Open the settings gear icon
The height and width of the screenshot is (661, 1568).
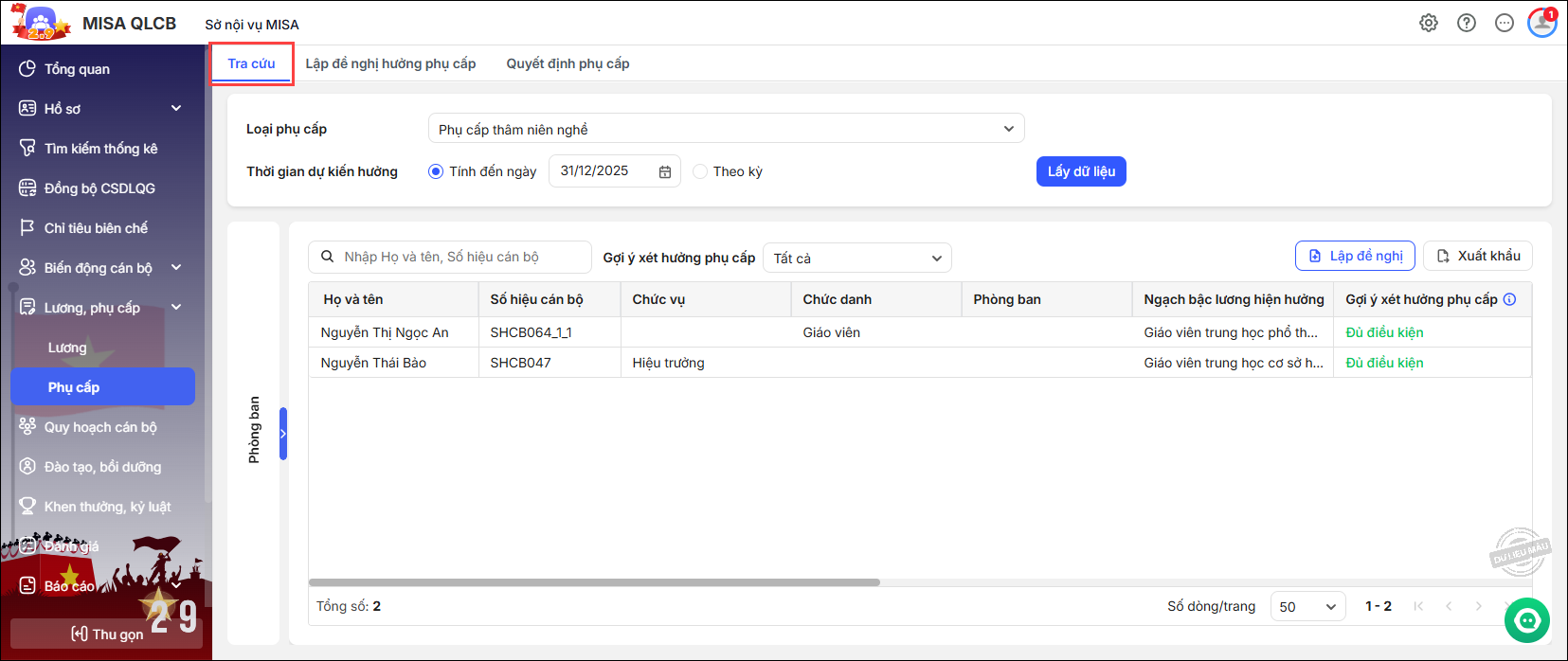click(1428, 23)
